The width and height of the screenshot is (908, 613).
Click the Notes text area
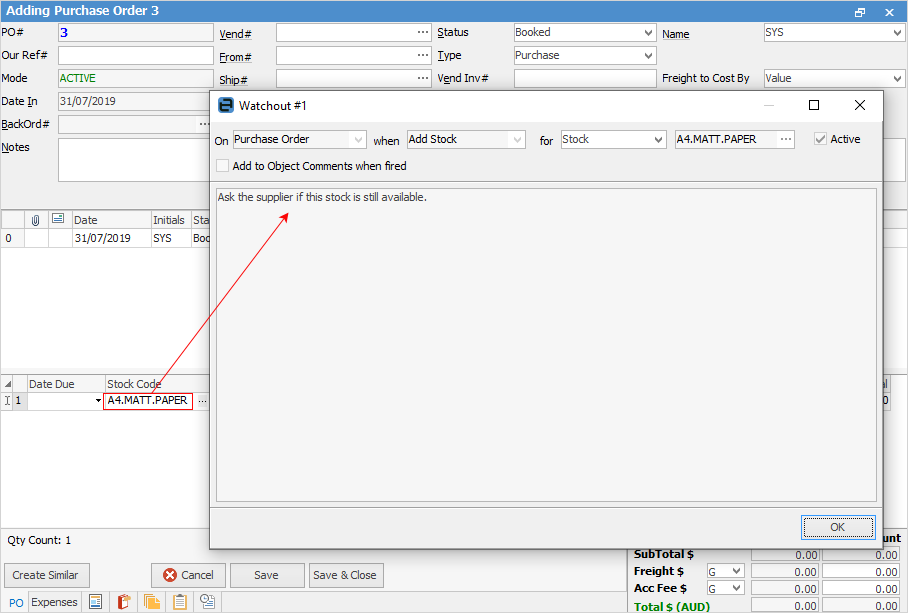pyautogui.click(x=134, y=160)
